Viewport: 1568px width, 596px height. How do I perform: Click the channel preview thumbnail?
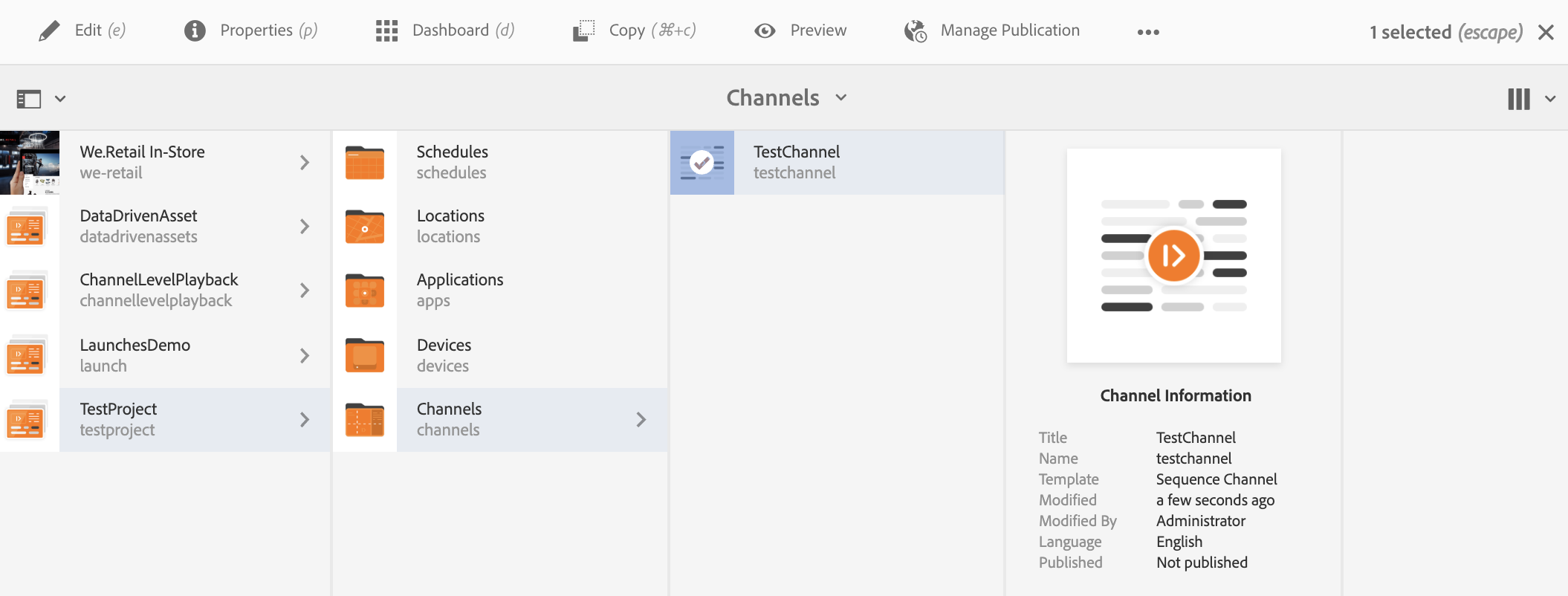tap(1173, 256)
